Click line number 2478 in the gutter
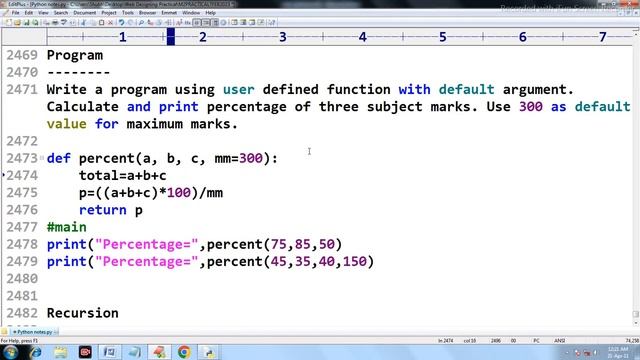Image resolution: width=640 pixels, height=360 pixels. click(22, 244)
